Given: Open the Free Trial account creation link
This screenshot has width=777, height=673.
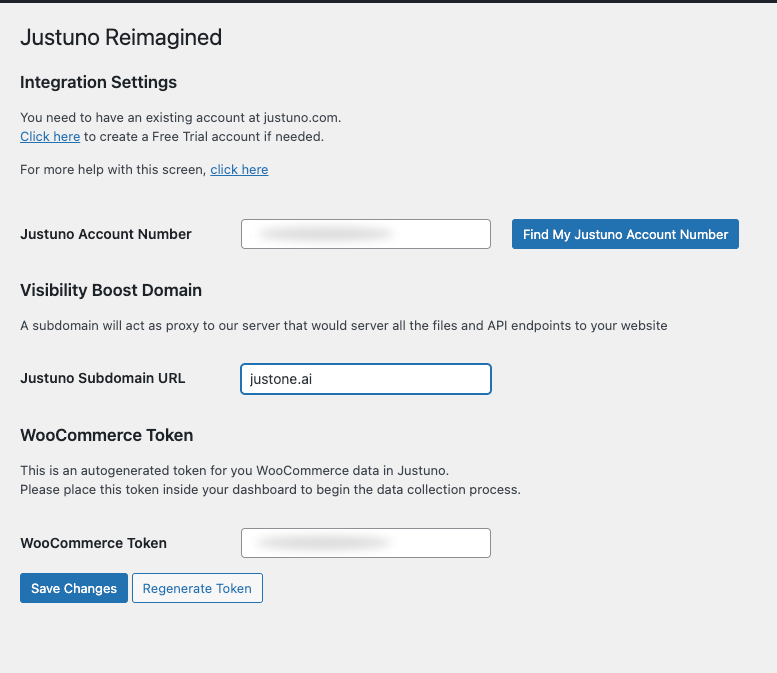Looking at the screenshot, I should click(x=50, y=136).
